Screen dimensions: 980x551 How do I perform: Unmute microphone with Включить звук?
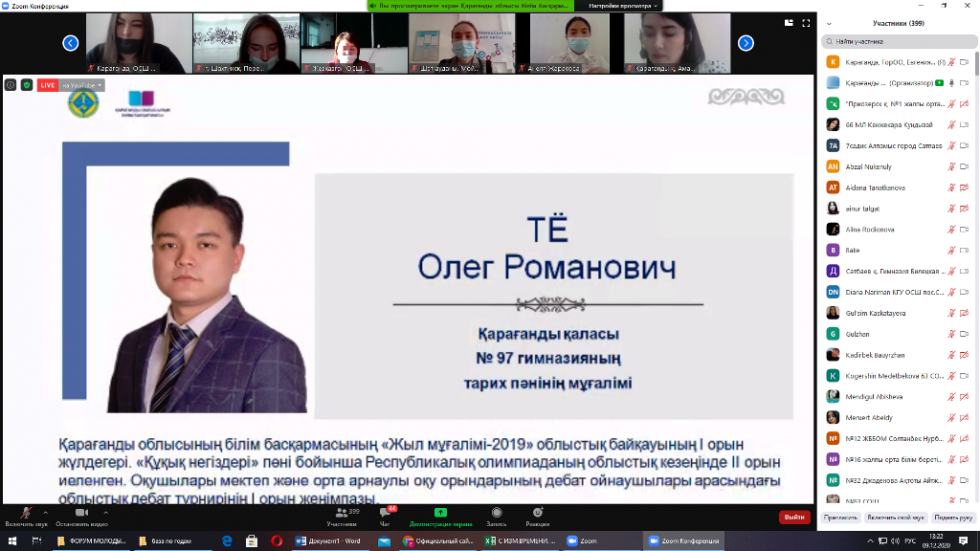(26, 514)
